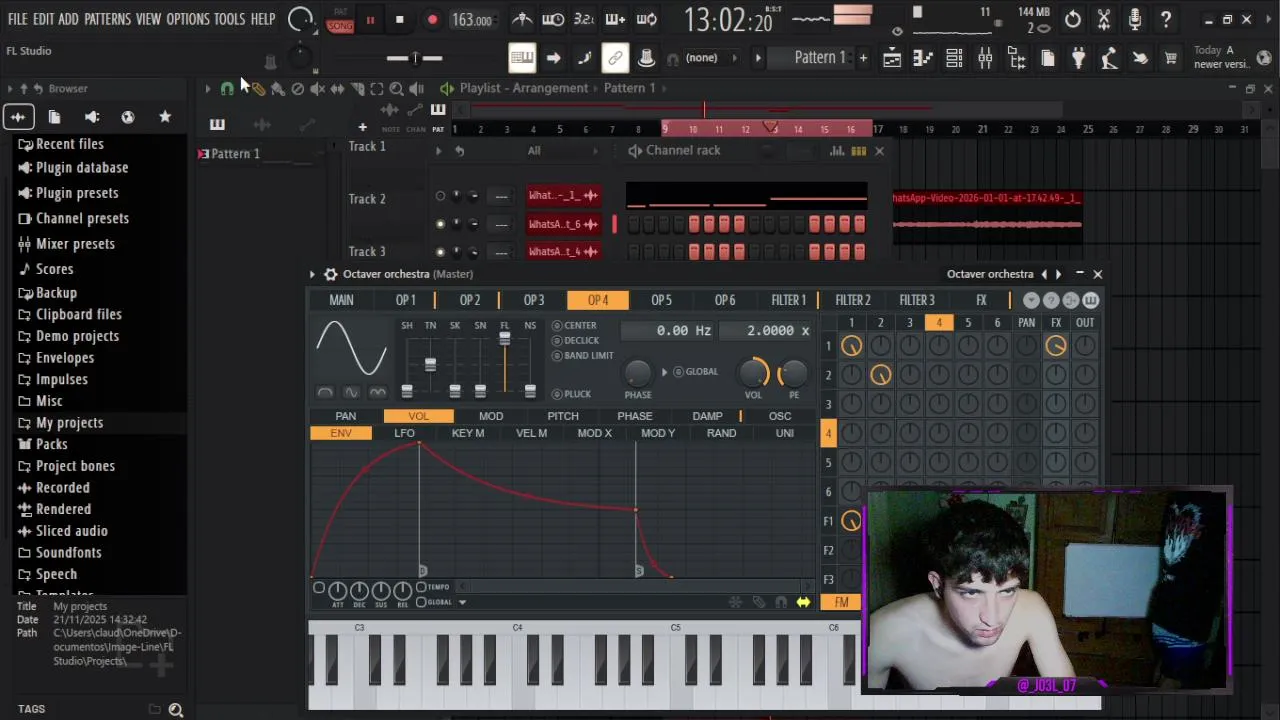Image resolution: width=1280 pixels, height=720 pixels.
Task: Select next Octaver orchestra preset arrow
Action: pos(1058,274)
